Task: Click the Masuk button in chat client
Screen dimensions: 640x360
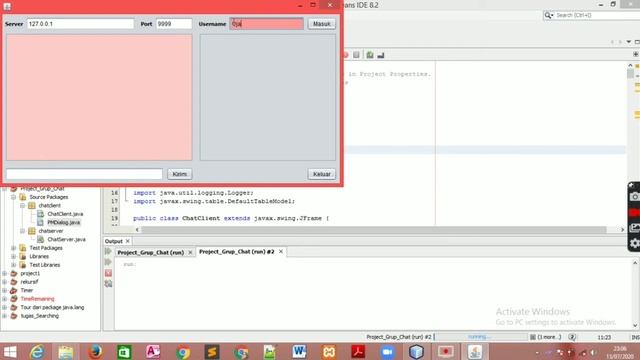Action: point(322,24)
